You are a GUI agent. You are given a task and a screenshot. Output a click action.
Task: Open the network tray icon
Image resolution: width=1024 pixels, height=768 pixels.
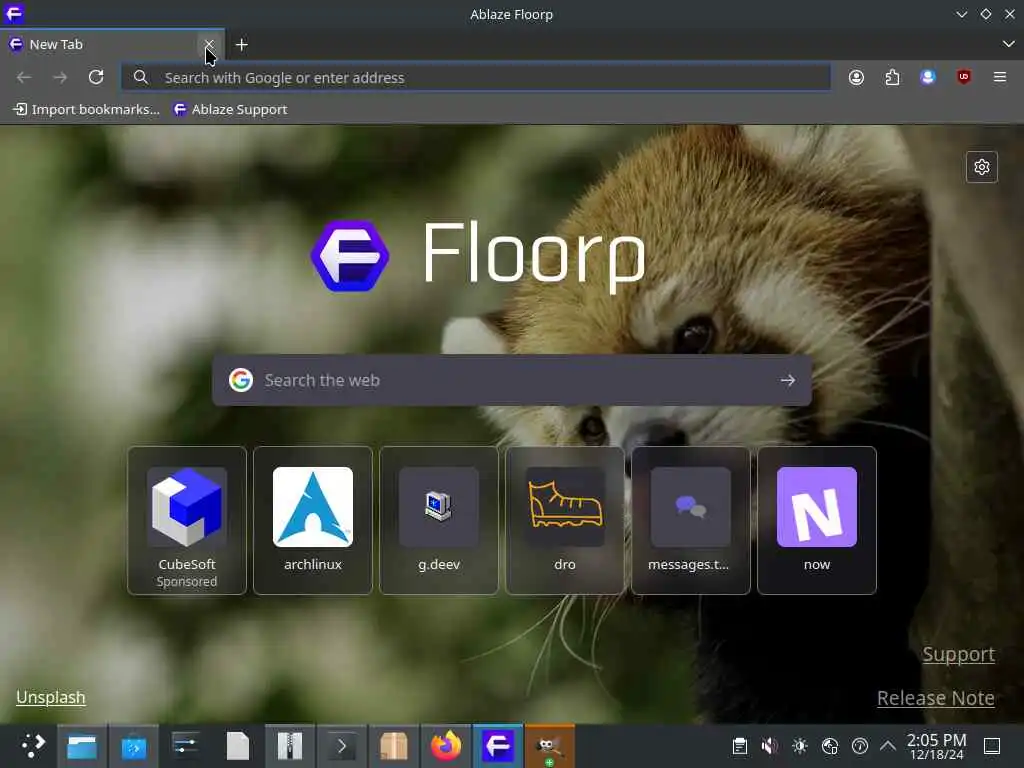coord(829,746)
